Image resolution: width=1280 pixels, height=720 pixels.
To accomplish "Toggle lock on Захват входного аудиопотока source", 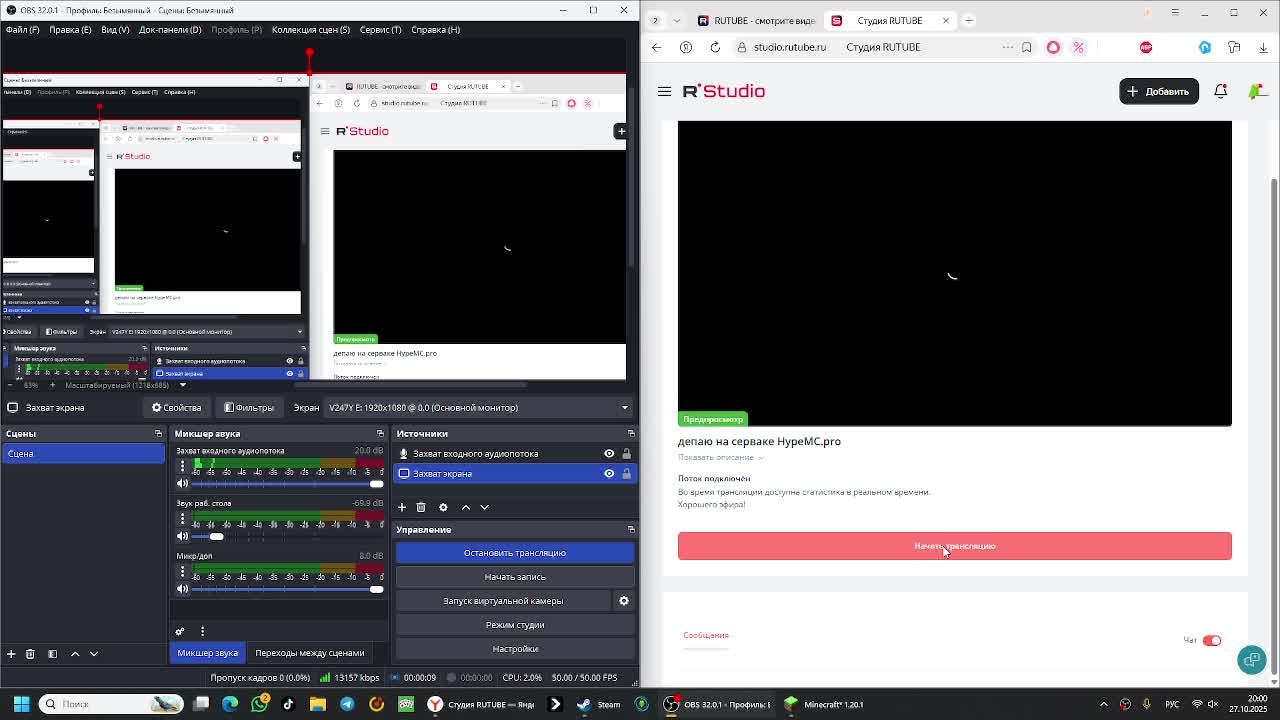I will click(x=627, y=454).
